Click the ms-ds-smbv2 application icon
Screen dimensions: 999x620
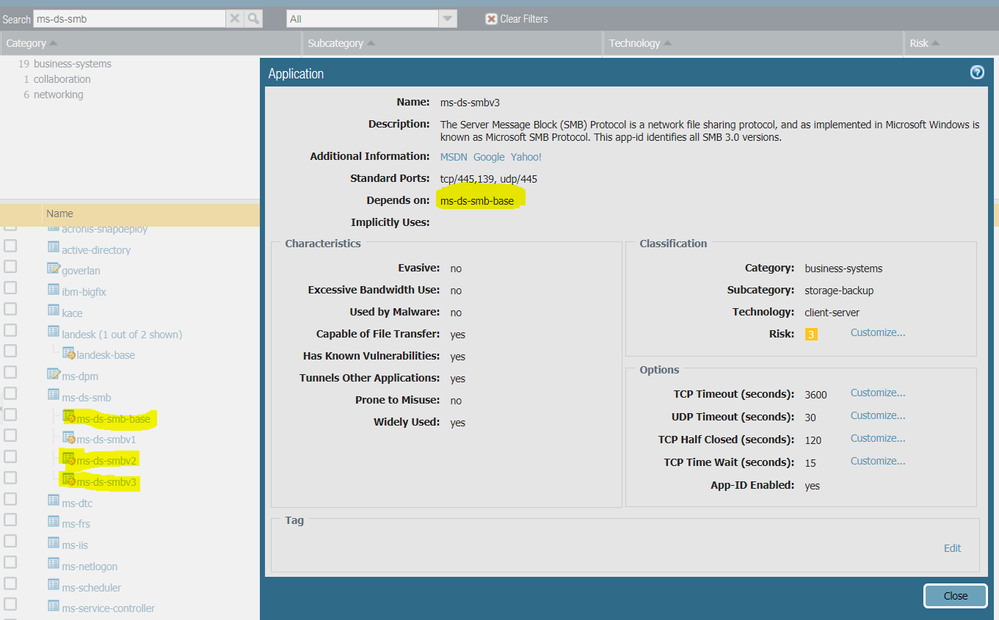click(69, 459)
